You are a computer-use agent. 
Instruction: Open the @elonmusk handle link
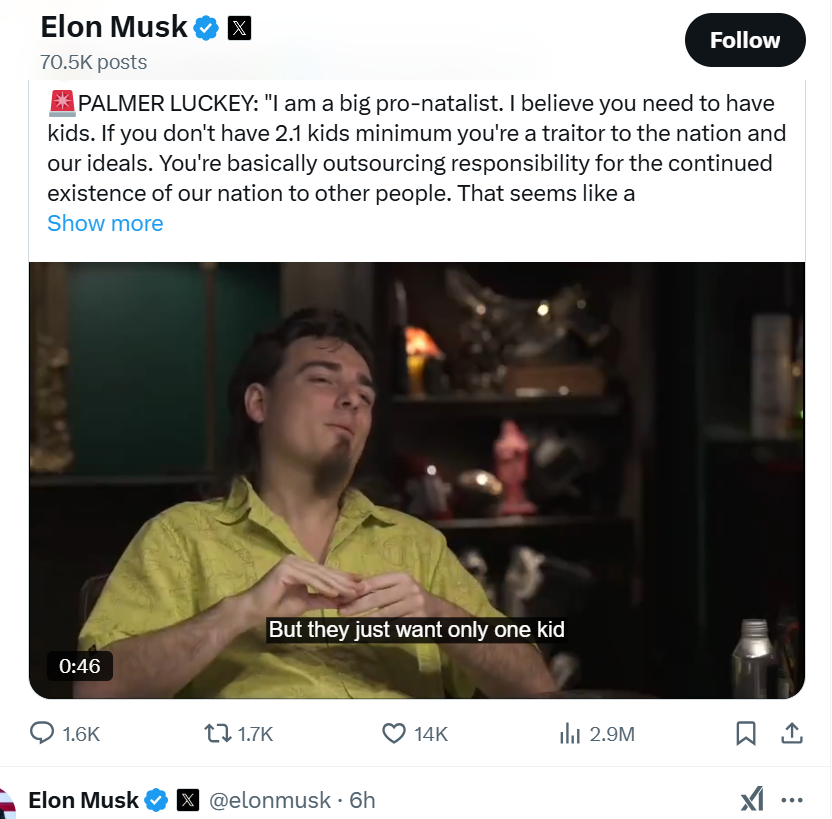click(x=269, y=800)
